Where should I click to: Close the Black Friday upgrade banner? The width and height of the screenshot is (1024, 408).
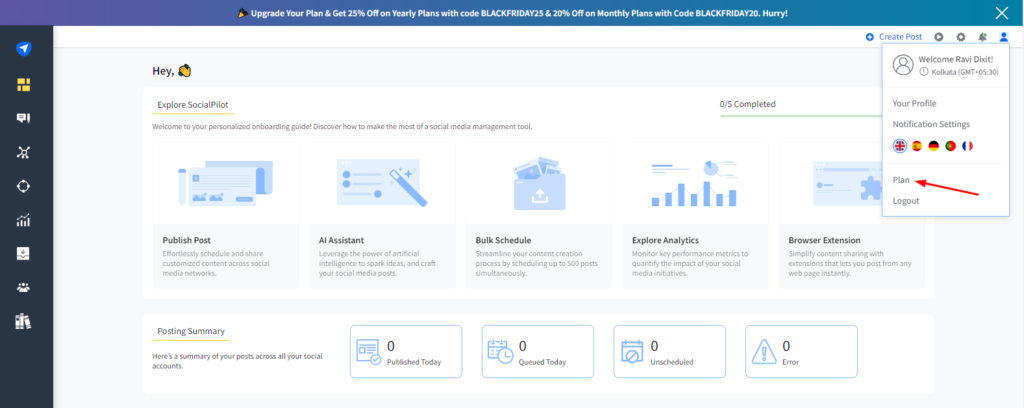[1001, 12]
